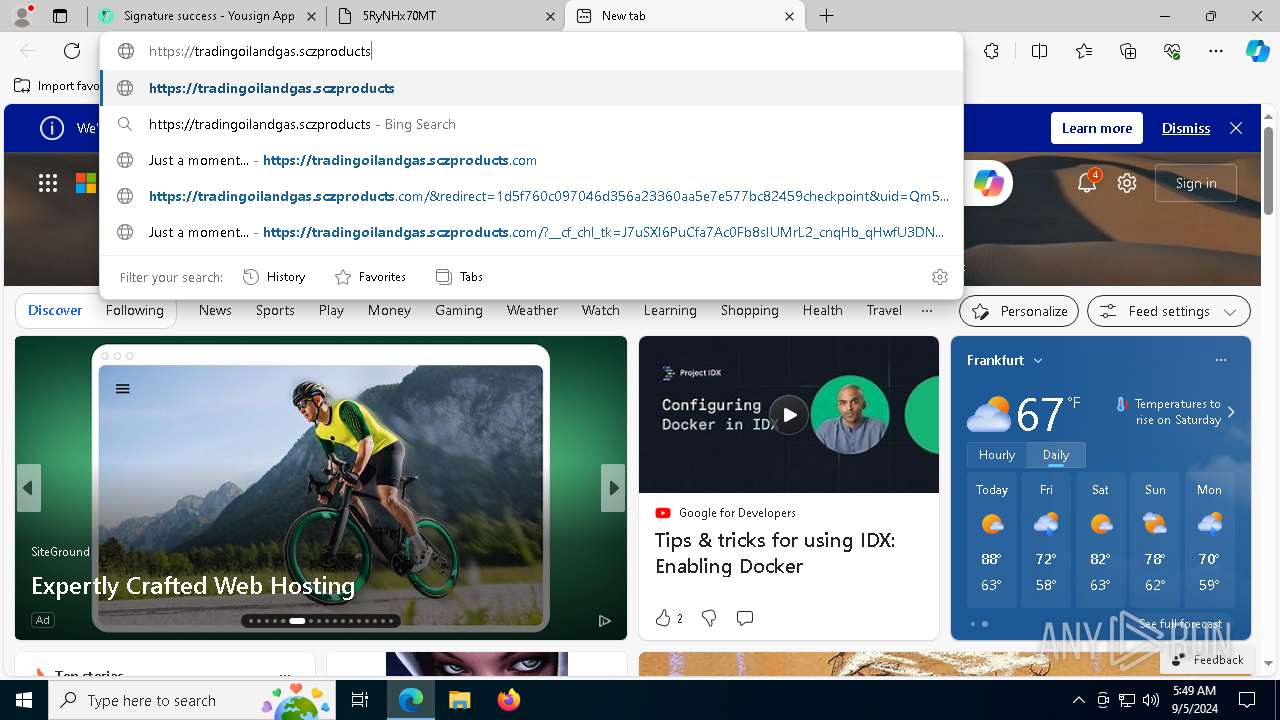Open volume control in system tray

click(x=1151, y=700)
